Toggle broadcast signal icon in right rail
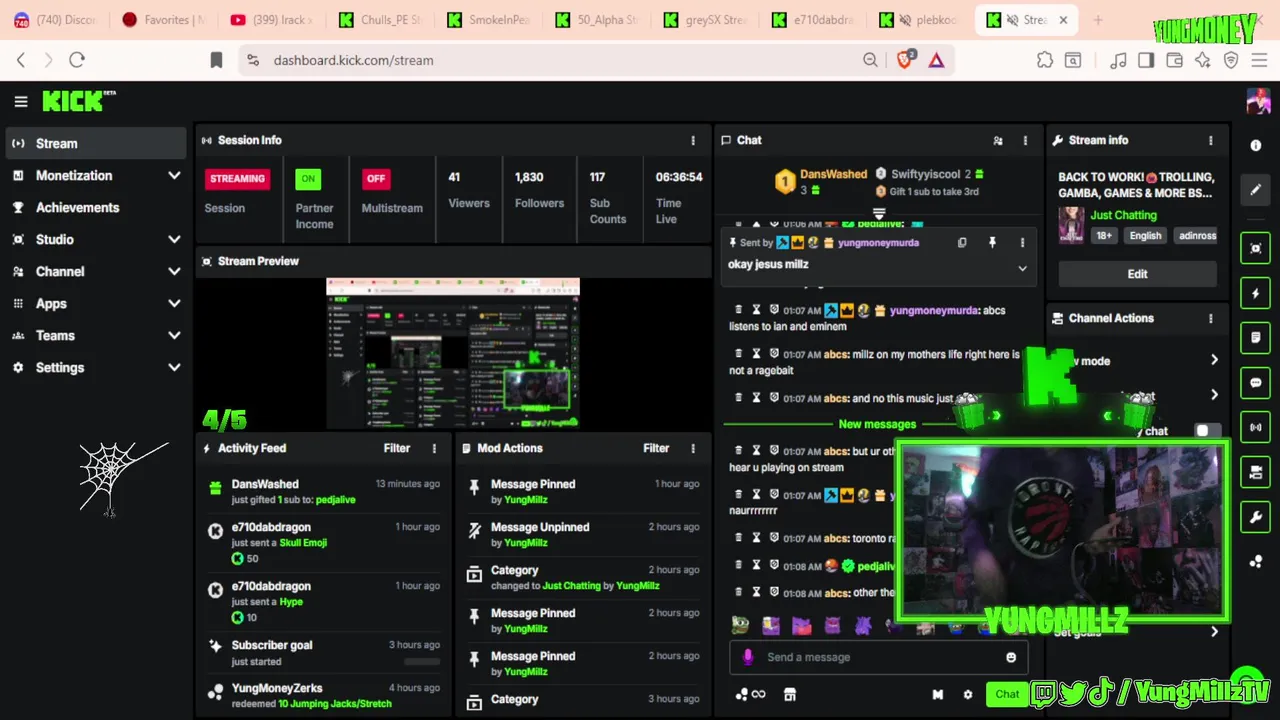This screenshot has height=720, width=1280. (1256, 427)
